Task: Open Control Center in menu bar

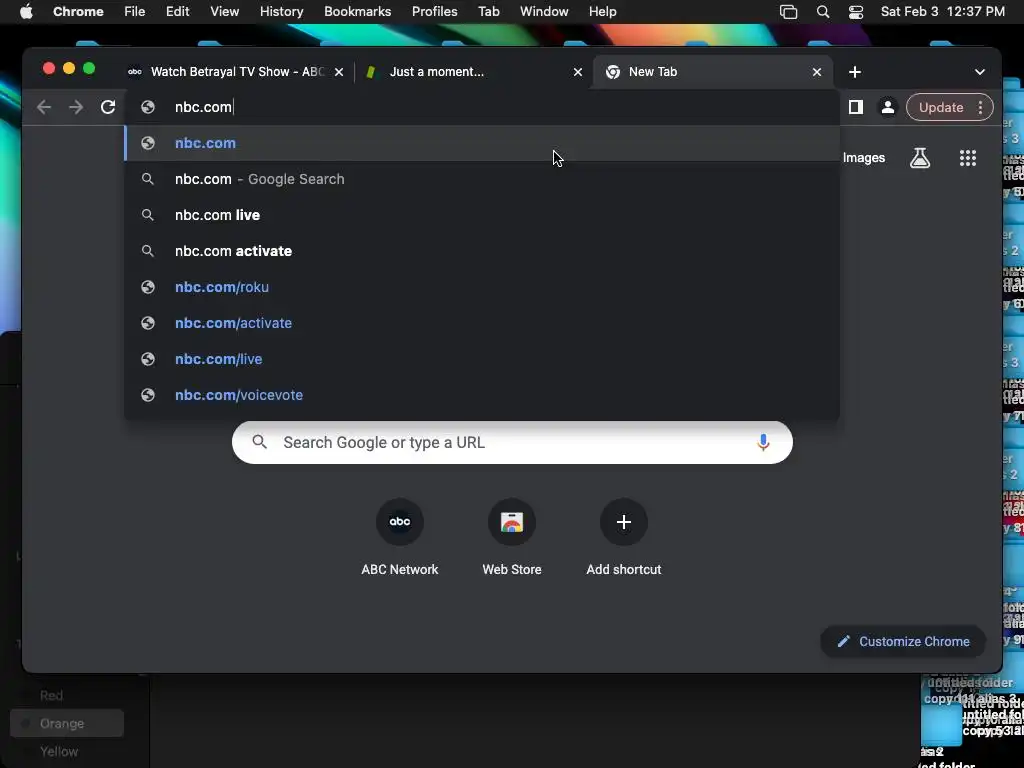Action: pyautogui.click(x=856, y=12)
